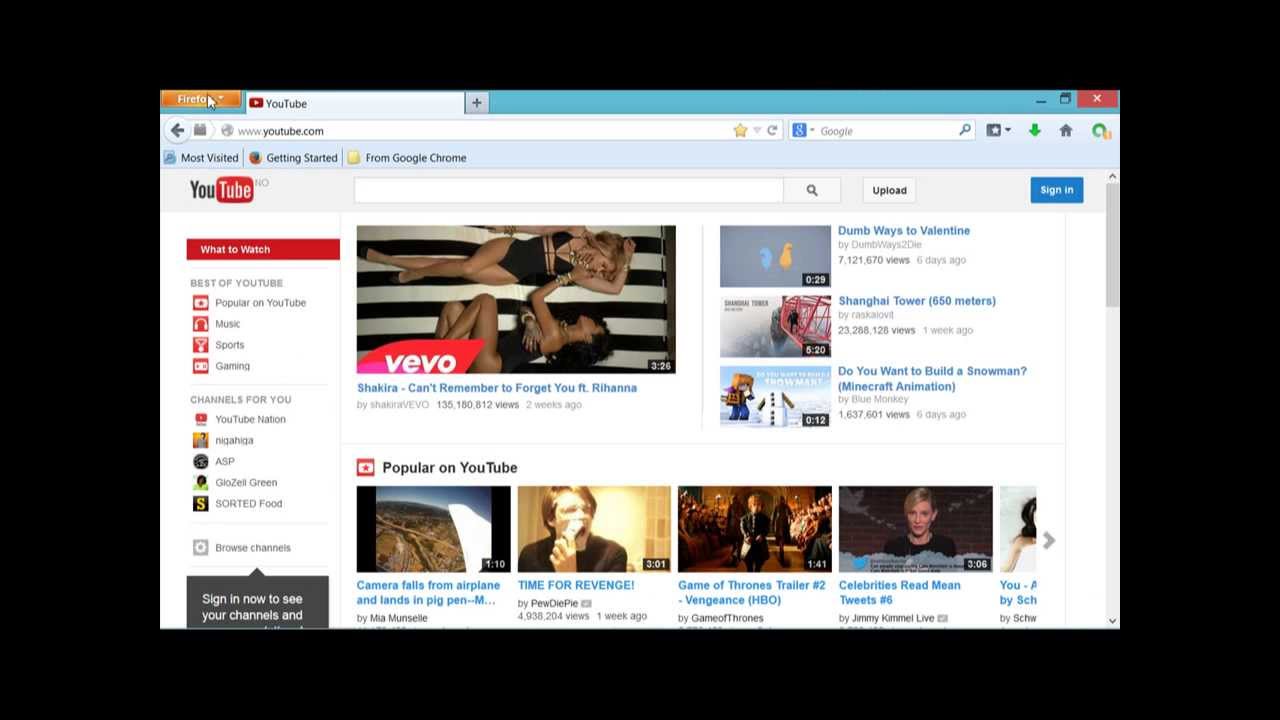Click the Popular on YouTube heading icon
This screenshot has width=1280, height=720.
tap(366, 468)
